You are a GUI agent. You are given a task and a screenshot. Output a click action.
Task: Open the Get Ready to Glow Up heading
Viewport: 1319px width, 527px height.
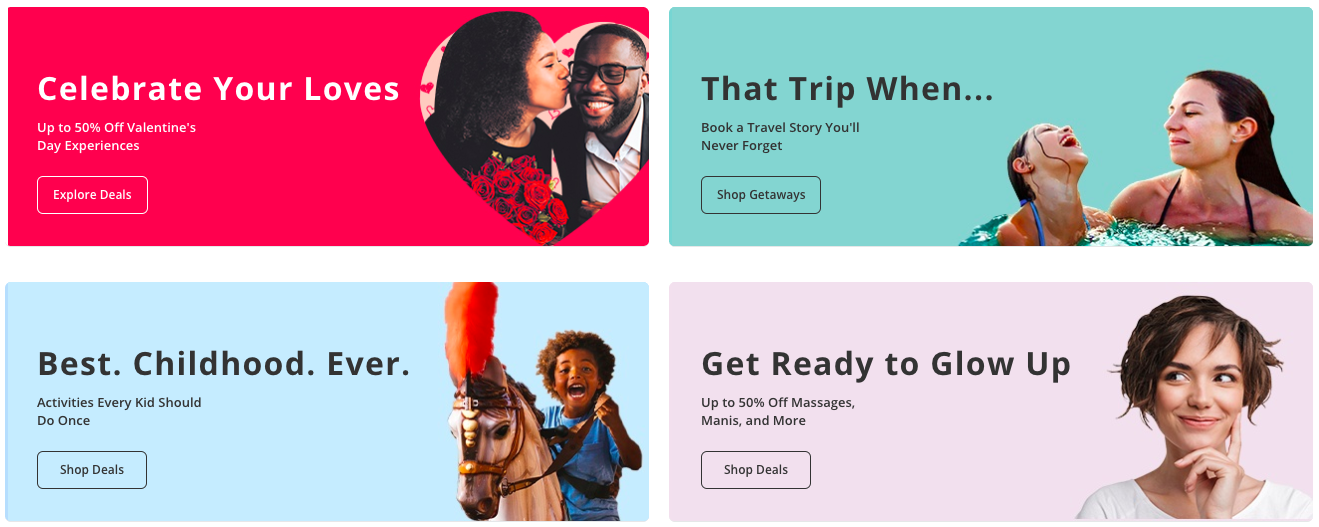coord(886,363)
